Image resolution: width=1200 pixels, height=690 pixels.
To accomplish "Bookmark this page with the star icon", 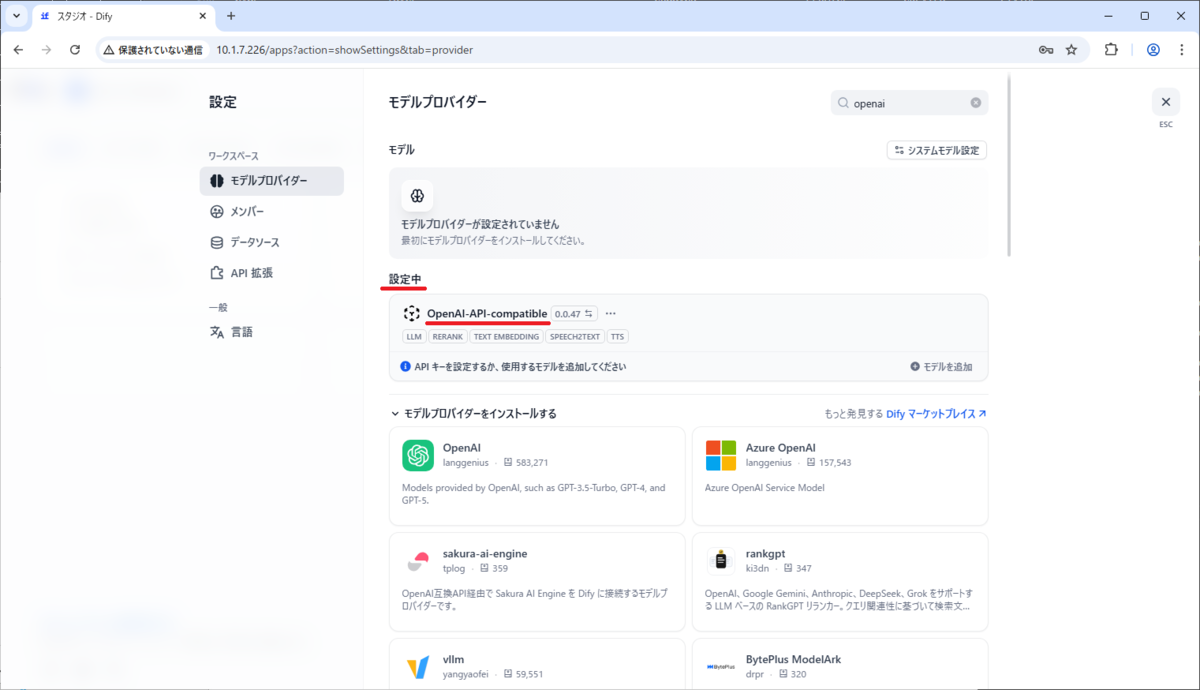I will pyautogui.click(x=1071, y=49).
